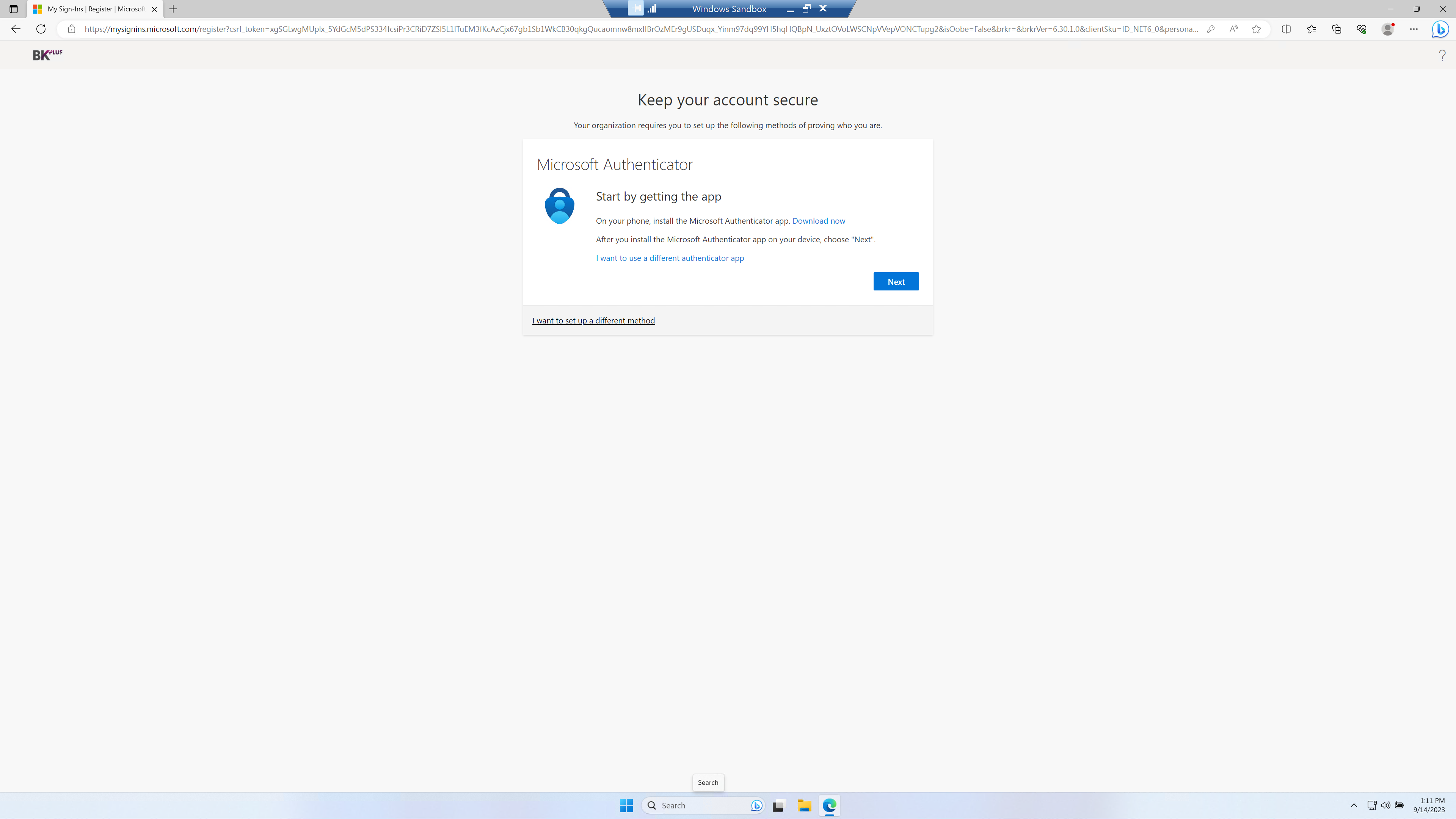Click I want to set up a different method
The image size is (1456, 819).
point(593,320)
